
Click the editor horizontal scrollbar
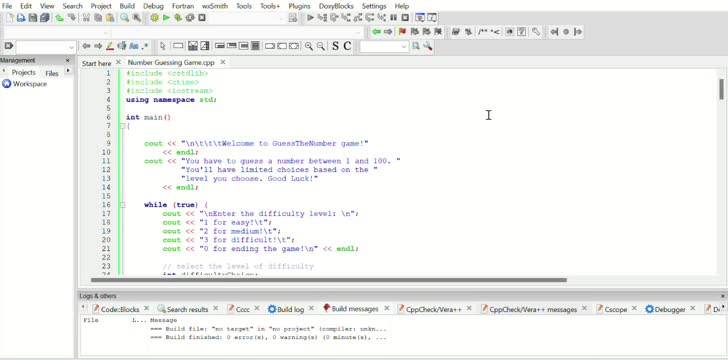(x=329, y=280)
